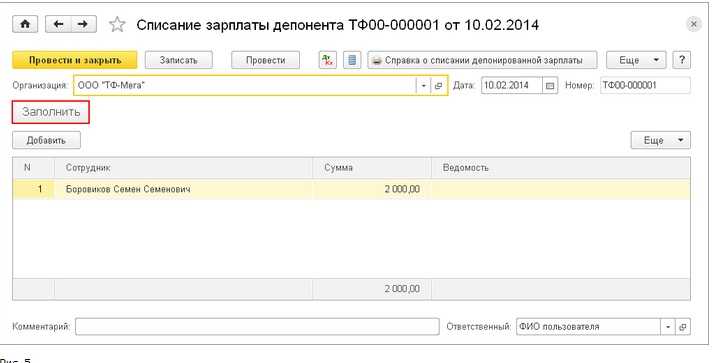Screen dimensions: 719x363
Task: Add document to favorites star
Action: coord(117,24)
